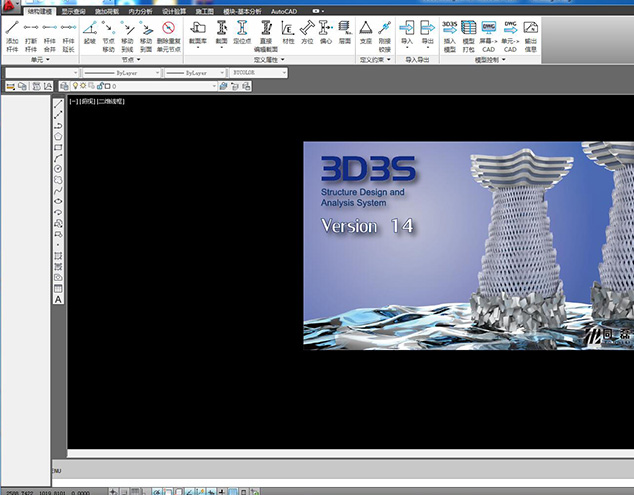
Task: Click the [-] viewport control
Action: [74, 101]
